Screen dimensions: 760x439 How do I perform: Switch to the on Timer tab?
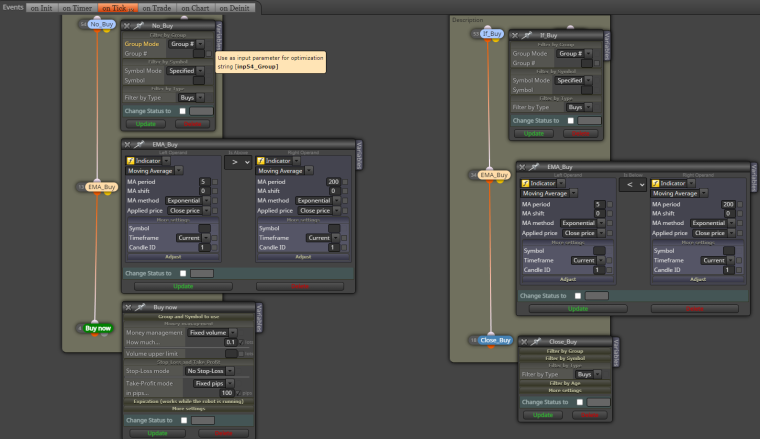pyautogui.click(x=77, y=8)
